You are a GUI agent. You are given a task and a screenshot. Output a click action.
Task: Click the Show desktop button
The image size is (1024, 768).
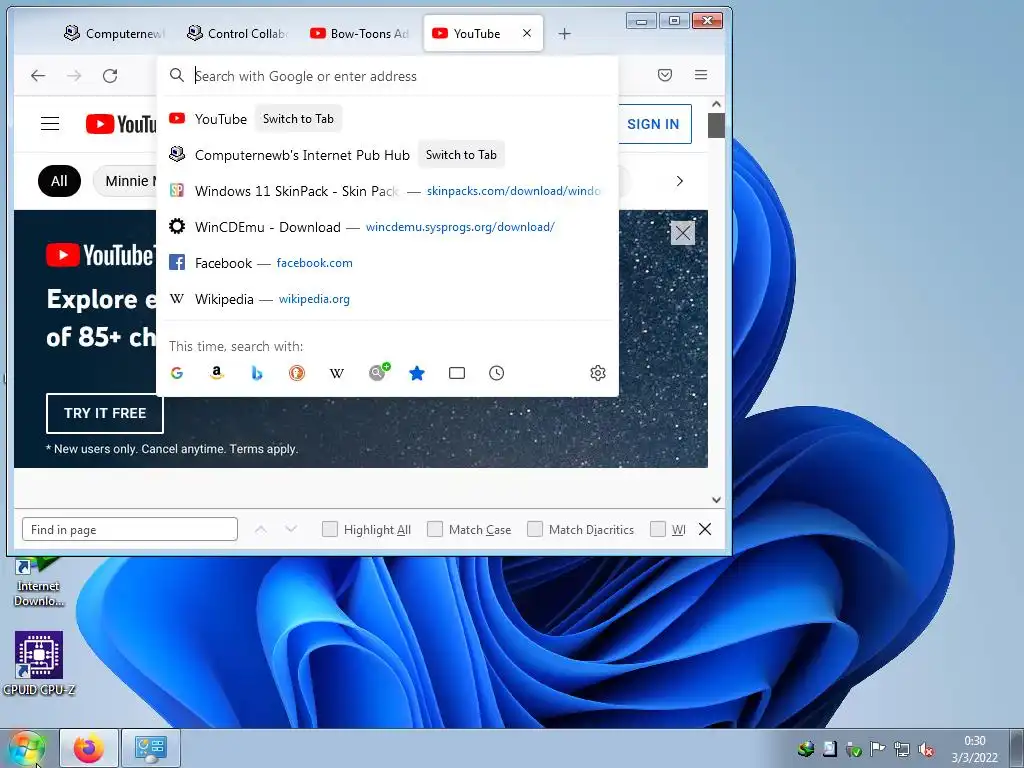[1016, 748]
